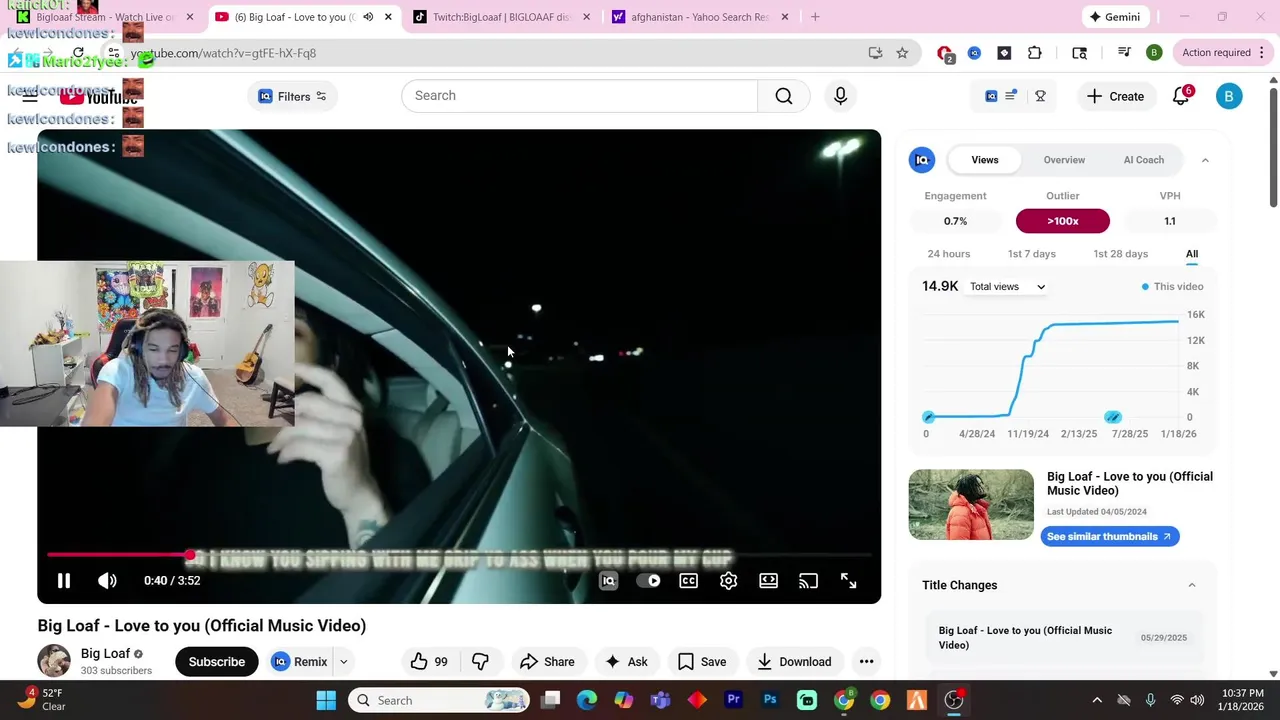Switch to afghanistan Yahoo Search tab
Screen dimensions: 1280x720
pyautogui.click(x=700, y=17)
